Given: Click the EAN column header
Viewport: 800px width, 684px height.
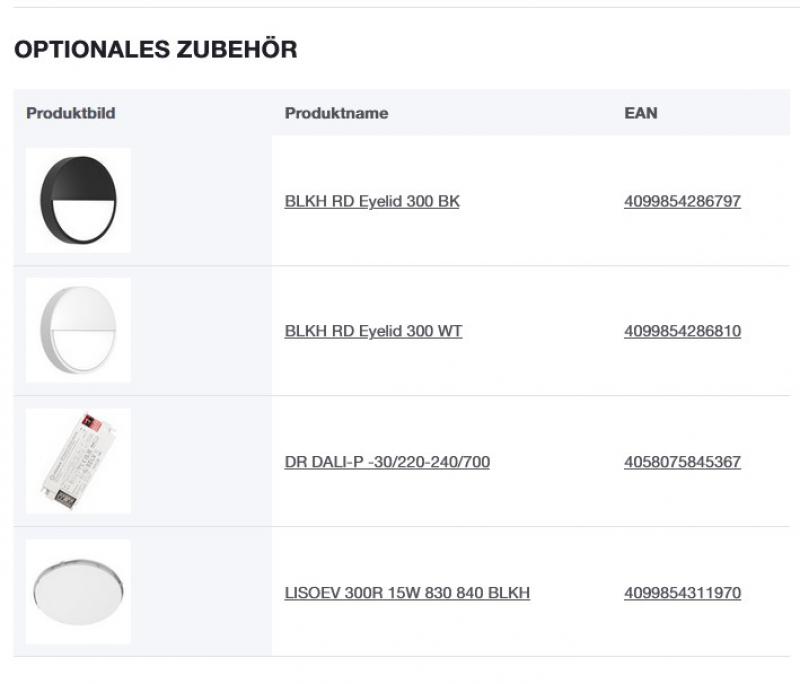Looking at the screenshot, I should tap(641, 113).
